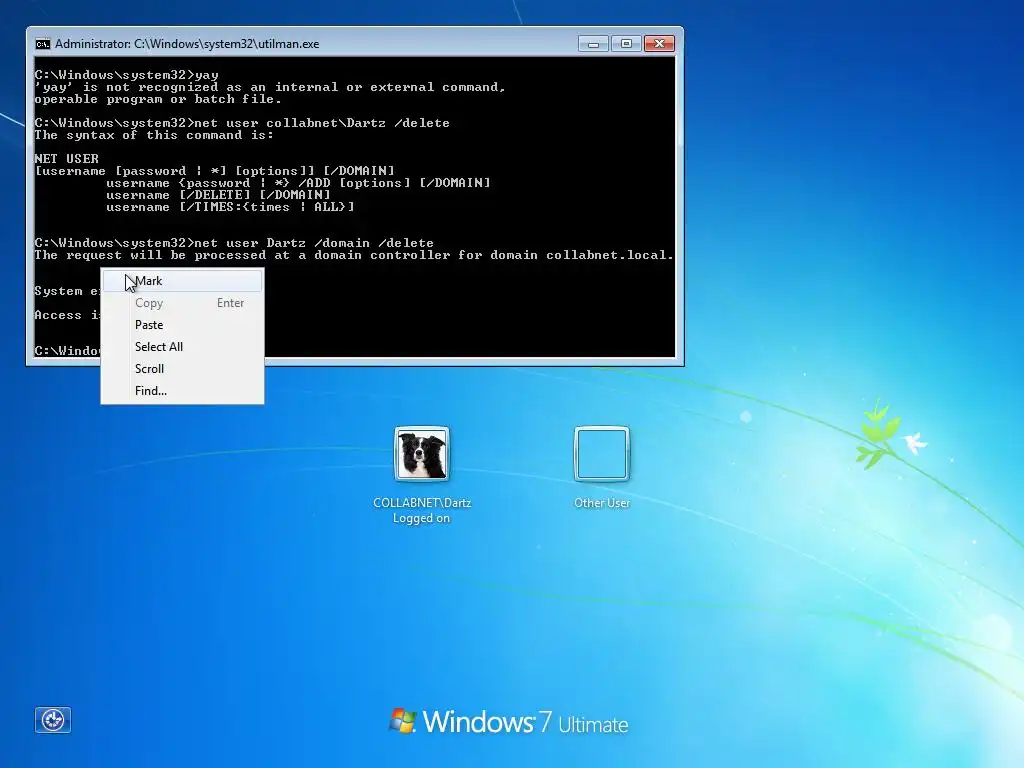Click the console window title text
The height and width of the screenshot is (768, 1024).
tap(187, 44)
